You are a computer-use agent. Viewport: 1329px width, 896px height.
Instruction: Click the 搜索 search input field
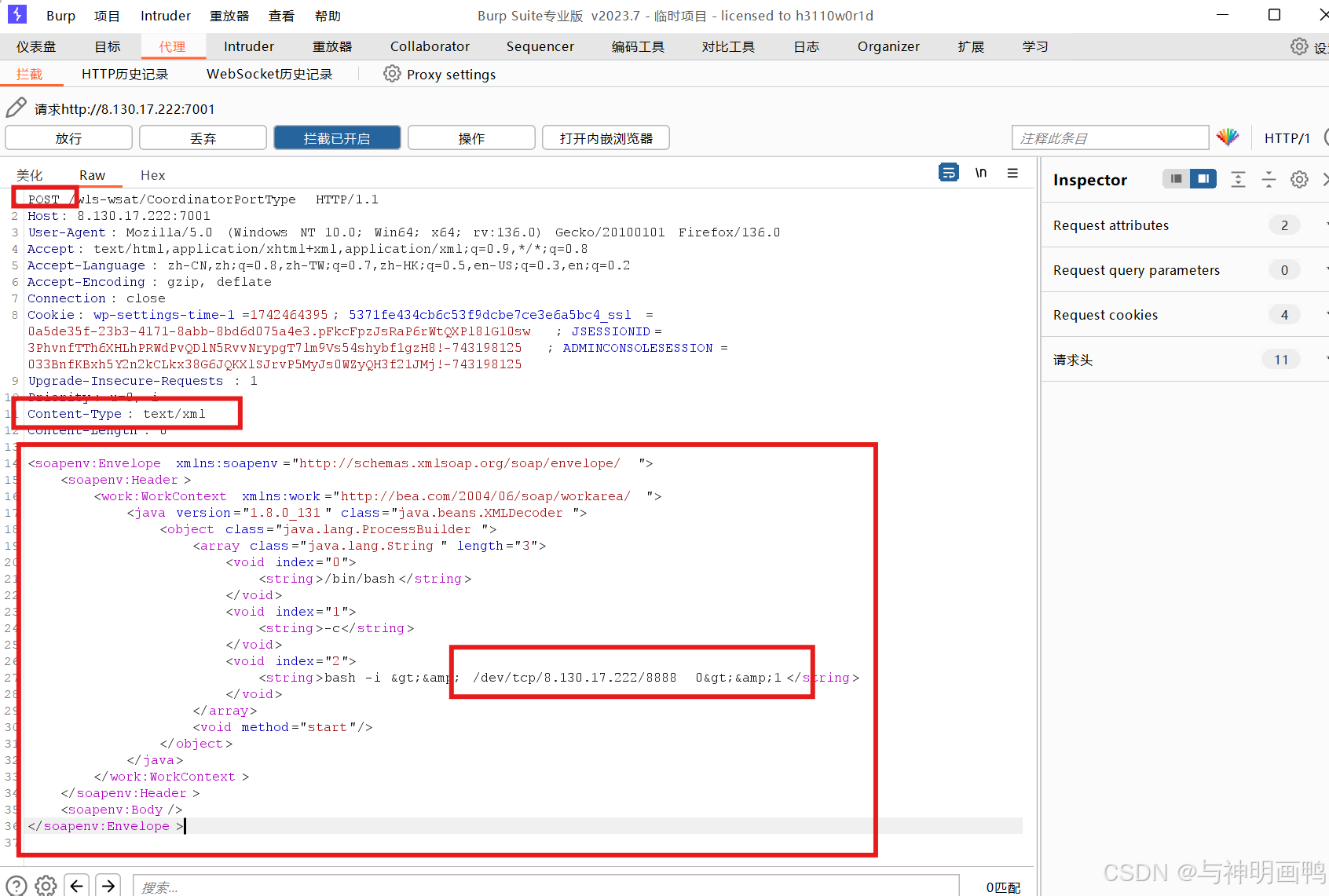(546, 886)
